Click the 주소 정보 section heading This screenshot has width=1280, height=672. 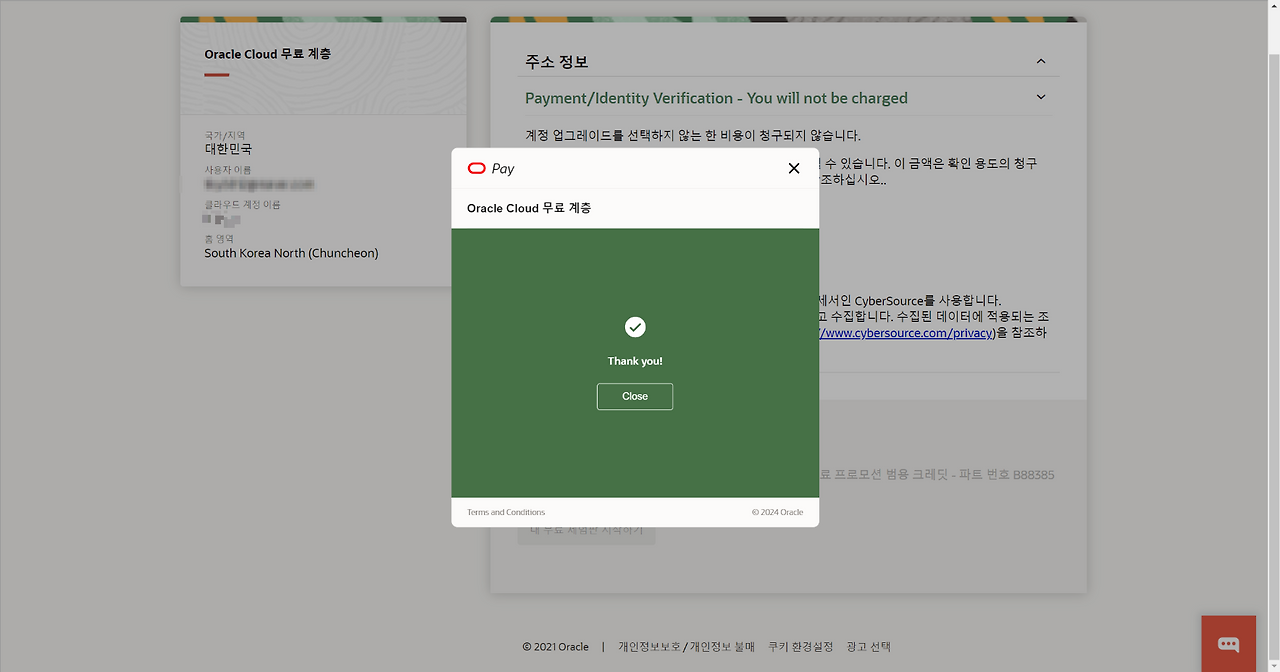557,62
